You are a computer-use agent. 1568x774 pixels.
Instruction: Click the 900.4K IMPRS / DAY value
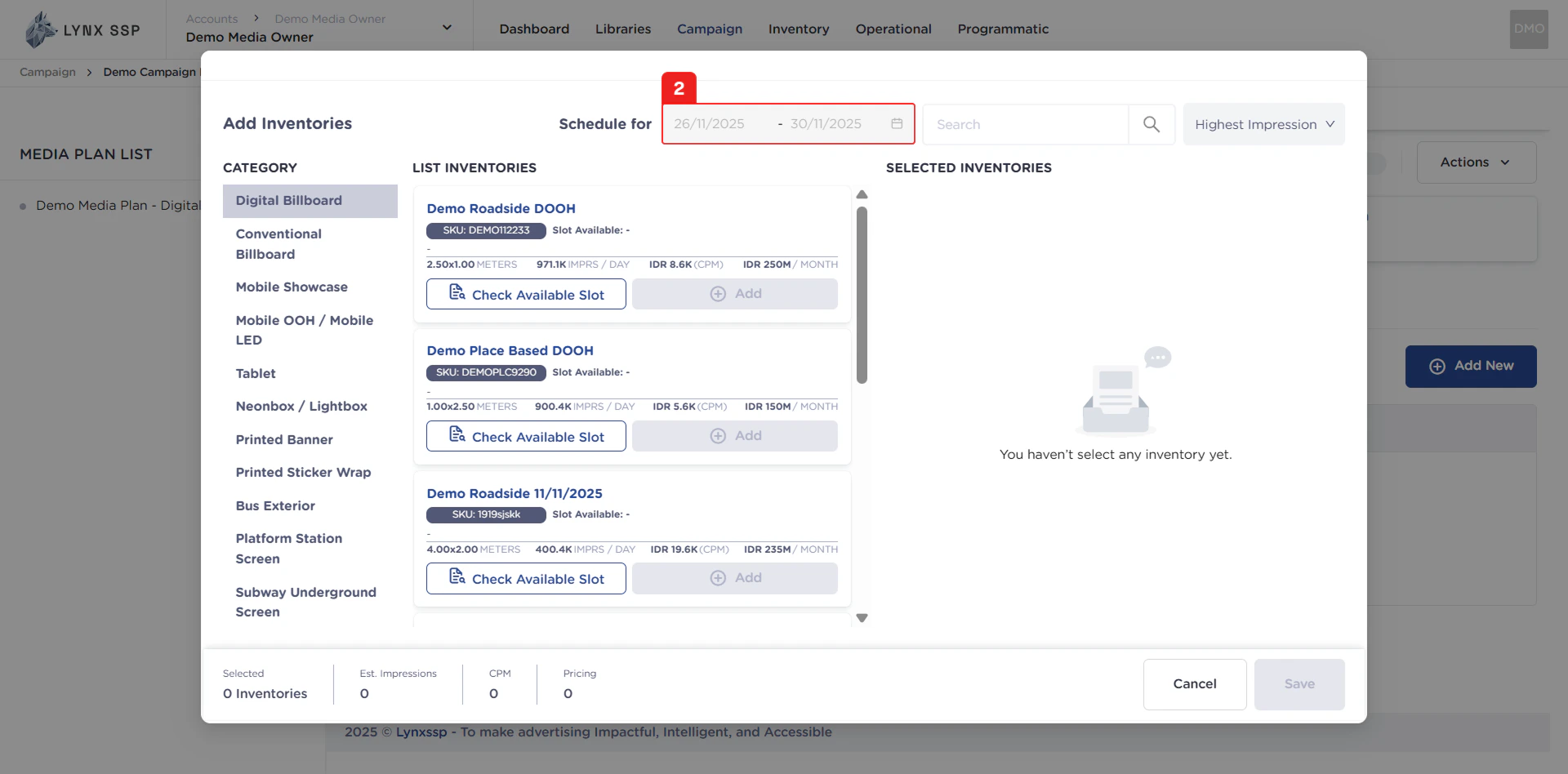coord(585,407)
